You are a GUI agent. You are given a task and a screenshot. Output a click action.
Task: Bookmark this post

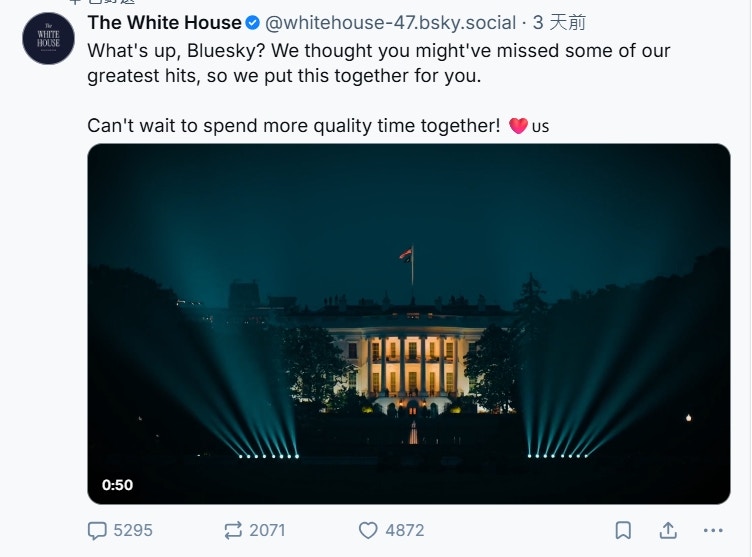622,530
